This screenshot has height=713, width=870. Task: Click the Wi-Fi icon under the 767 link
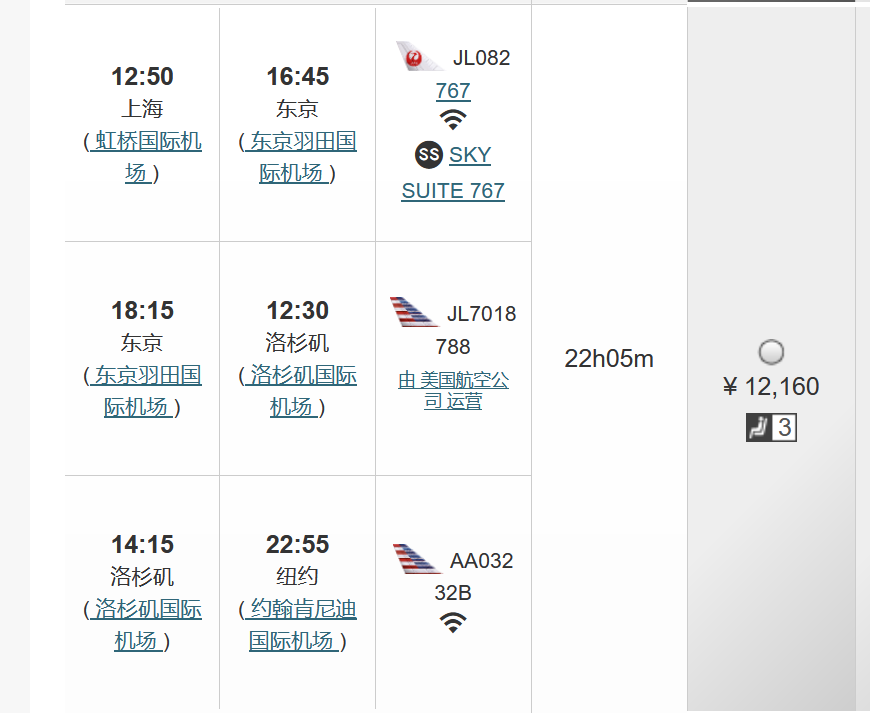pyautogui.click(x=453, y=120)
